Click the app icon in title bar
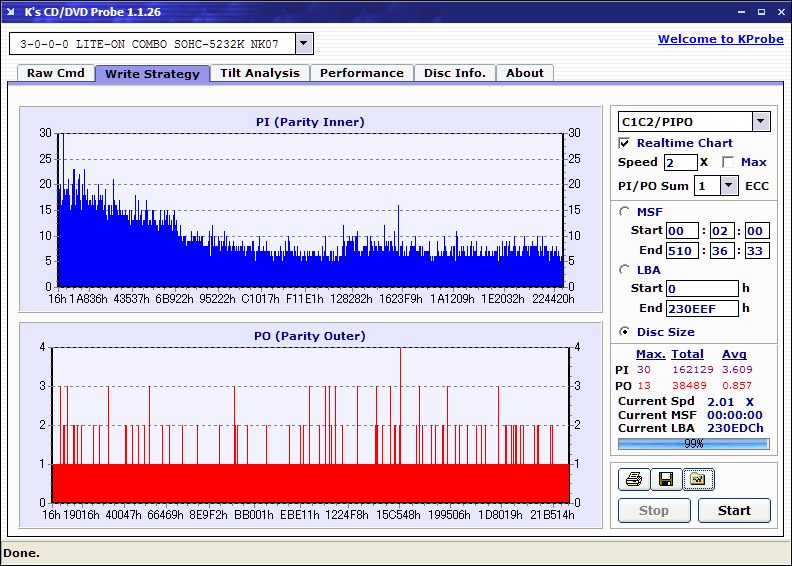The height and width of the screenshot is (566, 792). [12, 12]
